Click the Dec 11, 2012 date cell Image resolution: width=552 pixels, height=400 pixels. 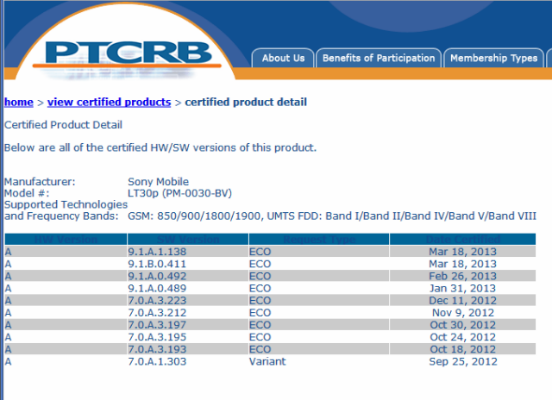click(x=463, y=300)
